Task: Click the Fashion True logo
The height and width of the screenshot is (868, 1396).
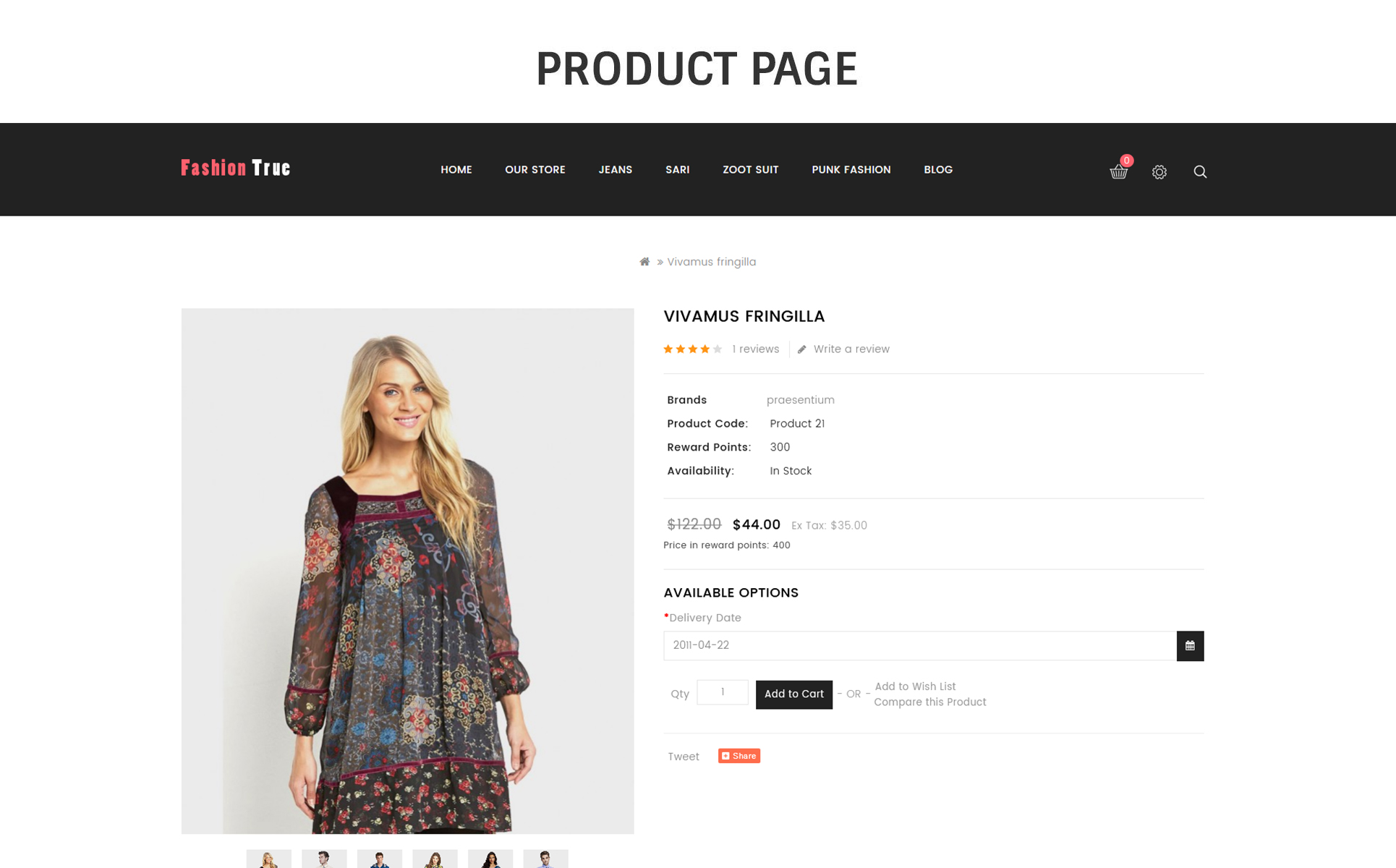Action: [x=235, y=169]
